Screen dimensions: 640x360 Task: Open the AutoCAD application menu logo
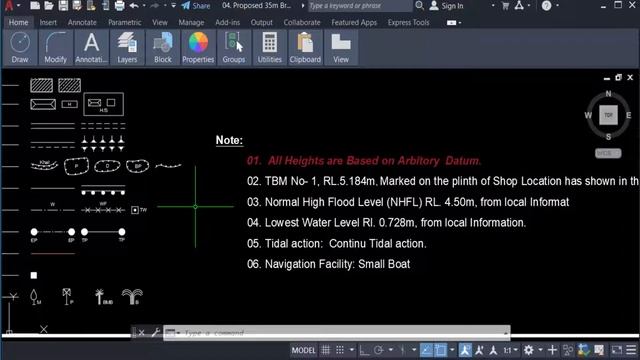point(9,5)
